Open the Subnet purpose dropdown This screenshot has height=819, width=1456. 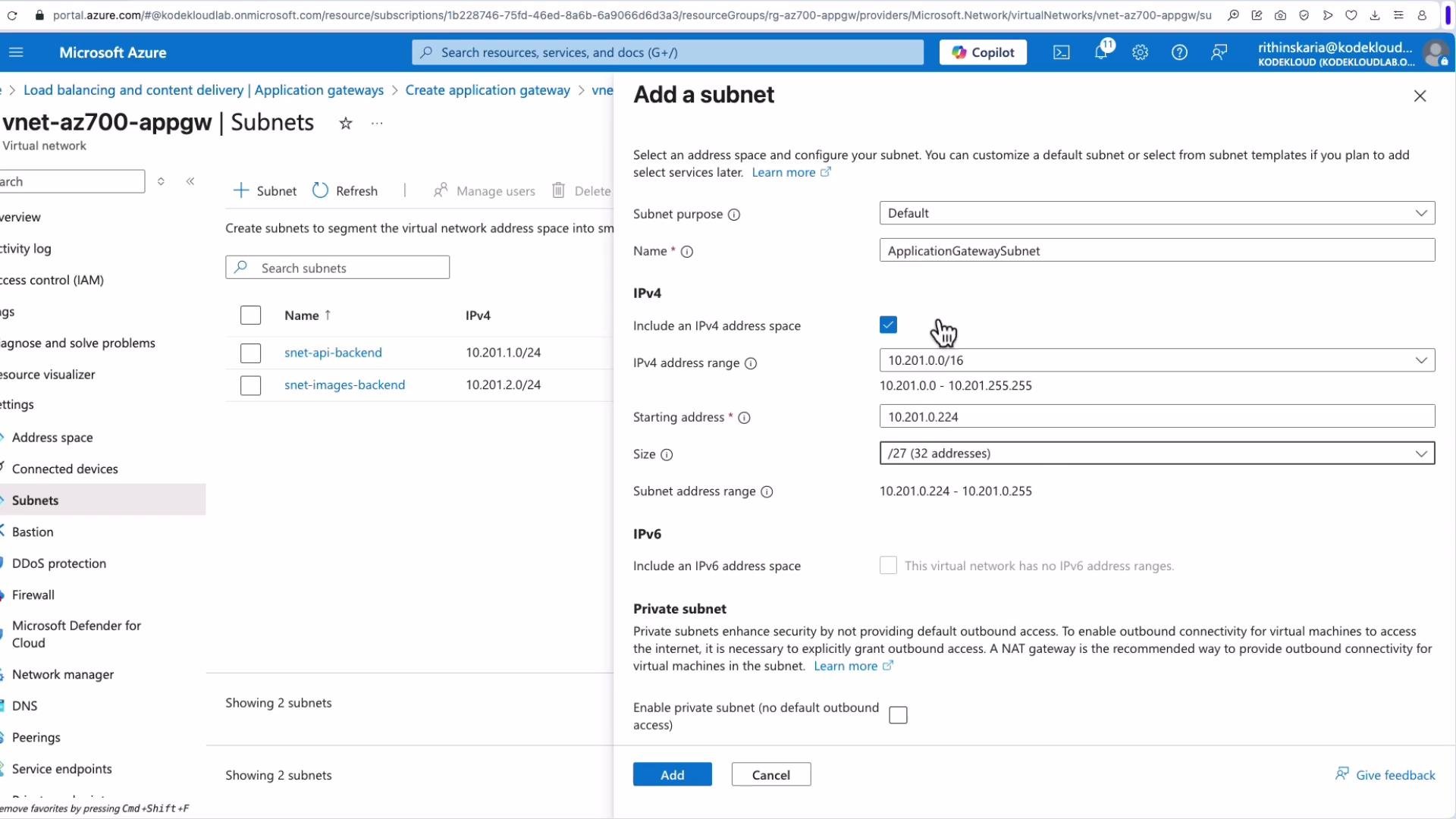tap(1157, 213)
